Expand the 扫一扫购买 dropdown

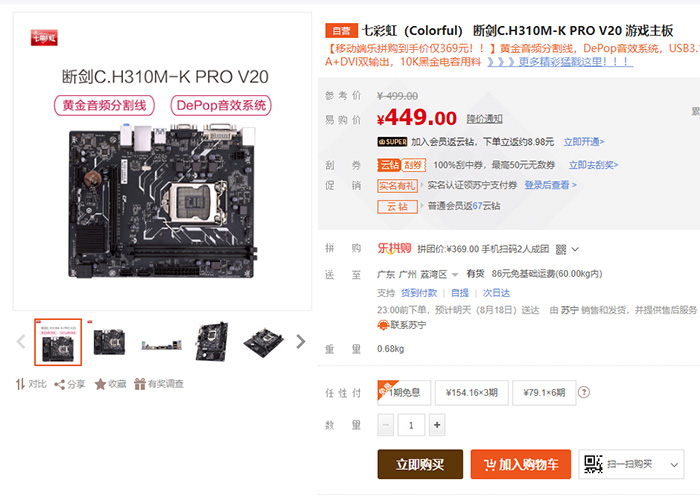click(x=674, y=465)
